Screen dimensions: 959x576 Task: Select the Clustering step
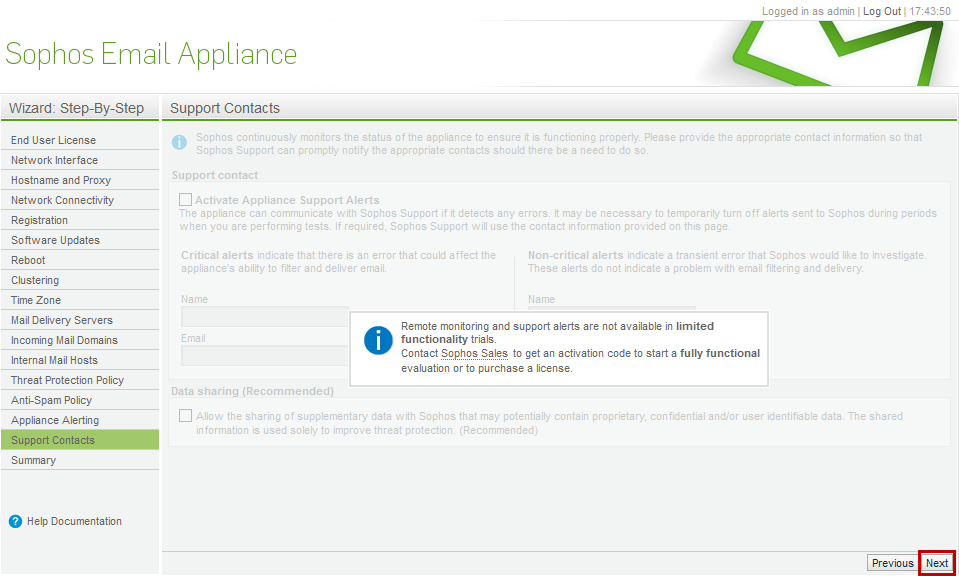80,280
